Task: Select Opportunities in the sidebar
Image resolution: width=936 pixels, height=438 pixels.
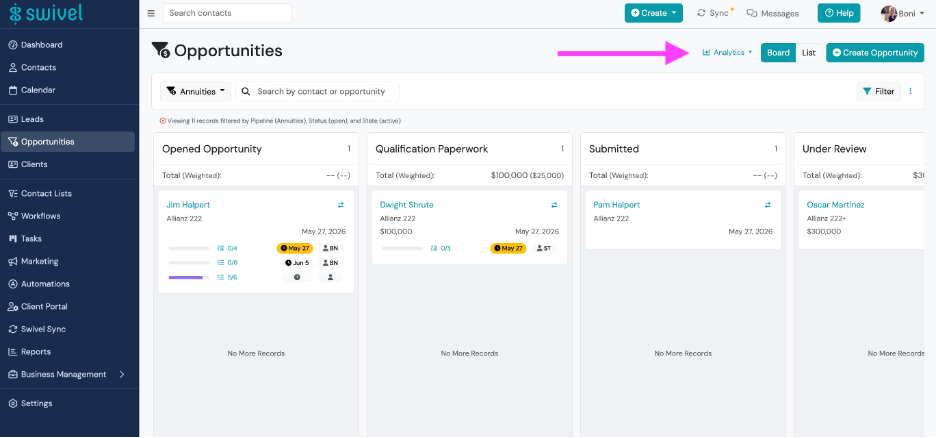Action: point(69,142)
